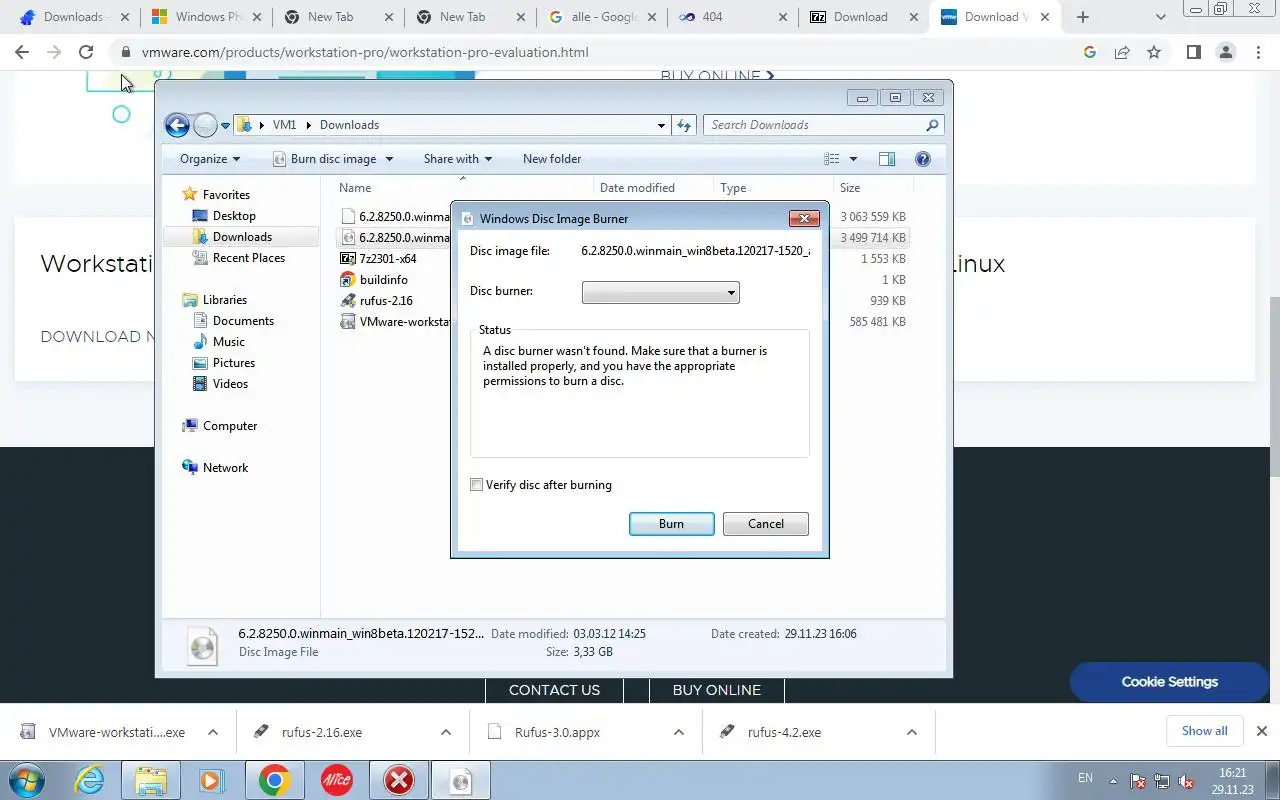1280x800 pixels.
Task: Open the network icon in the system tray
Action: pyautogui.click(x=1162, y=782)
